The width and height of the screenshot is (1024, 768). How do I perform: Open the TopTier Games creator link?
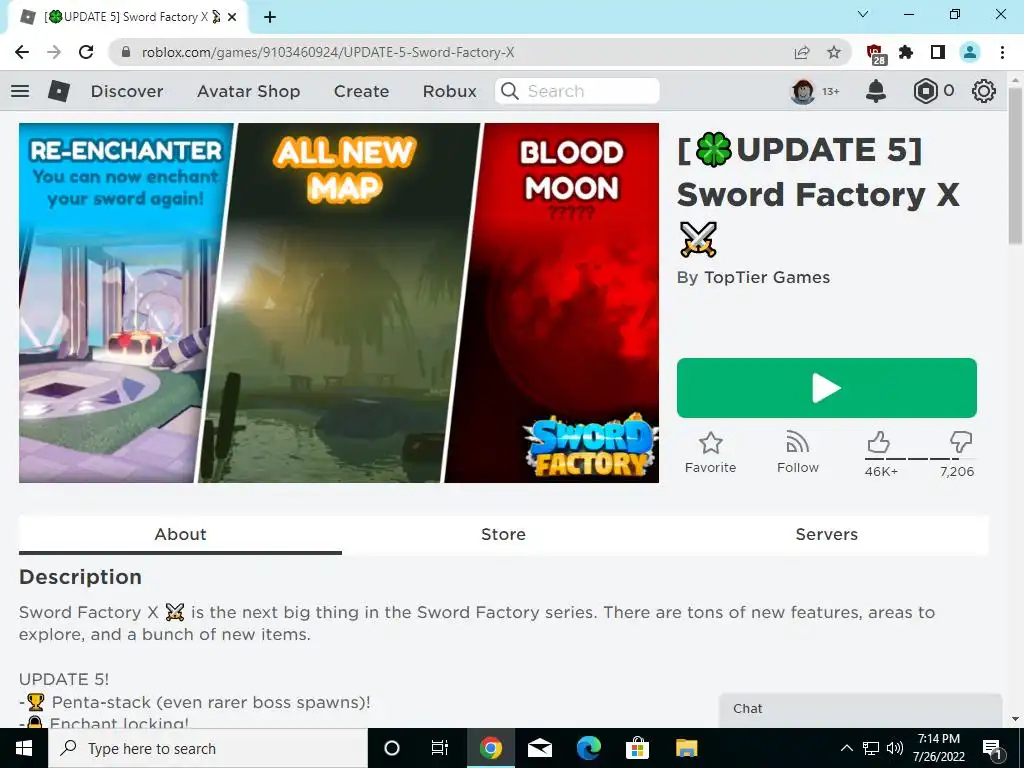click(767, 278)
